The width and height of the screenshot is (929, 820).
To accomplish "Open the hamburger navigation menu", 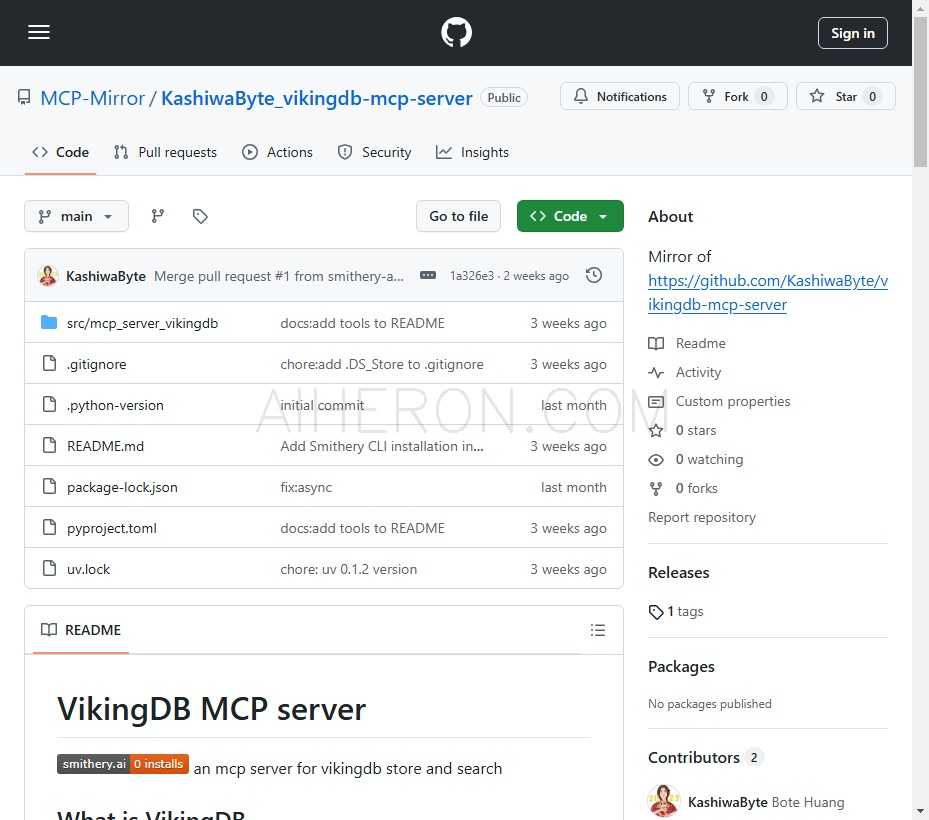I will [39, 33].
